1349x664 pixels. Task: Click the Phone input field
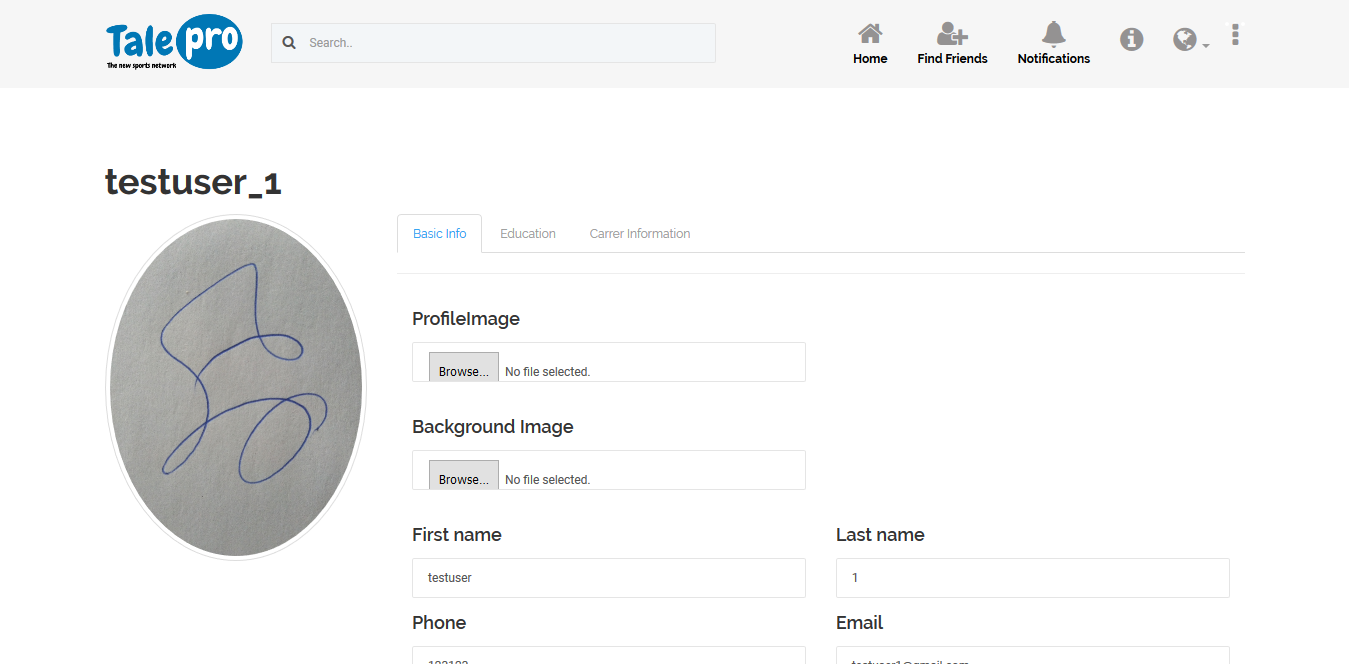point(609,655)
